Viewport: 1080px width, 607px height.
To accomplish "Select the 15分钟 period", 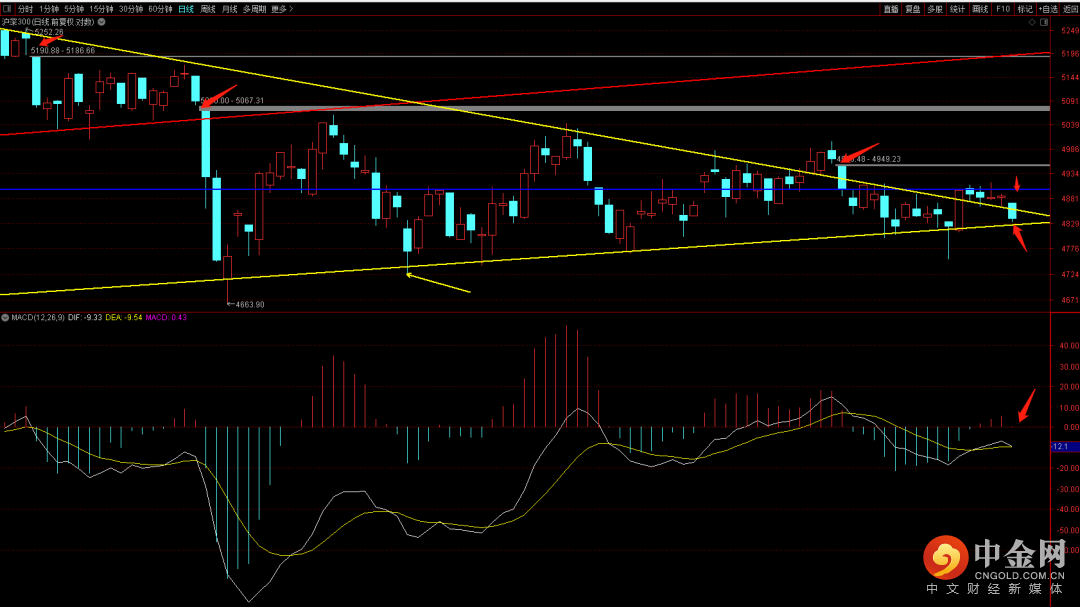I will 101,9.
